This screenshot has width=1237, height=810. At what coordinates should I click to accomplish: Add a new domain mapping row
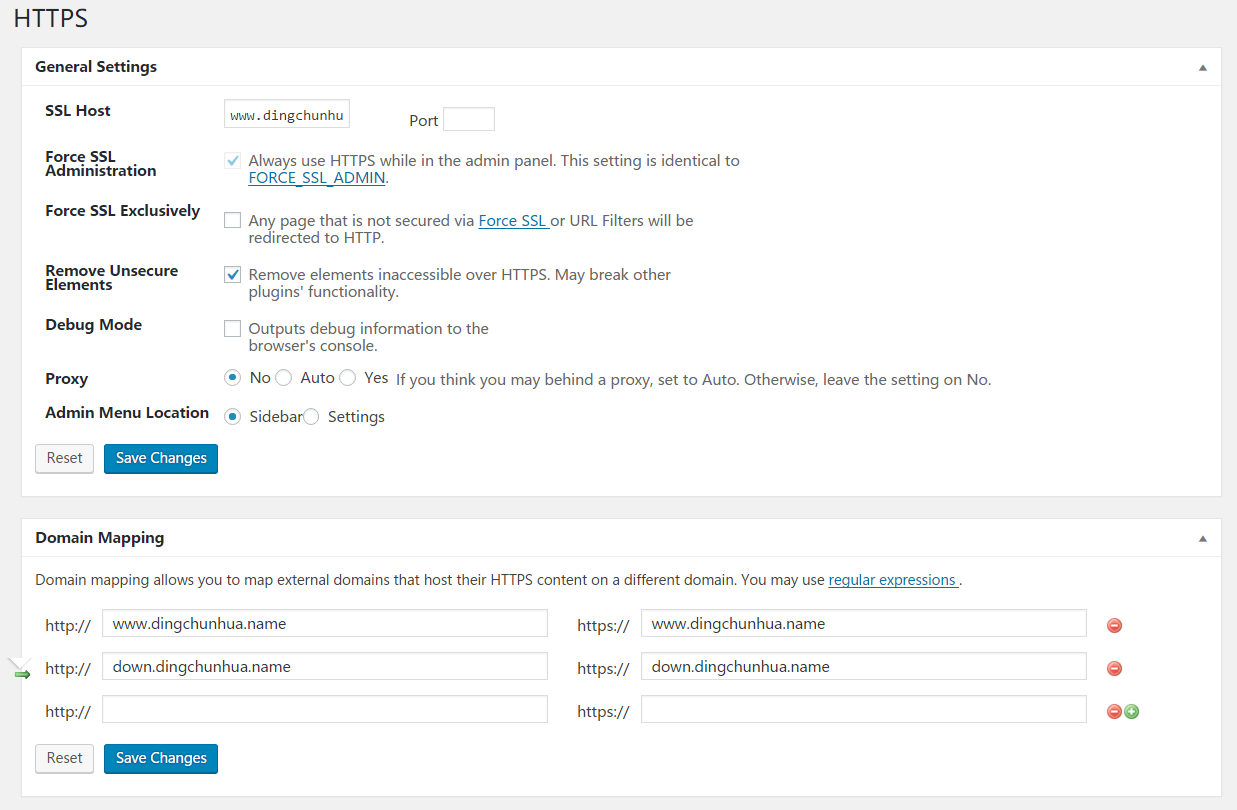pyautogui.click(x=1132, y=712)
